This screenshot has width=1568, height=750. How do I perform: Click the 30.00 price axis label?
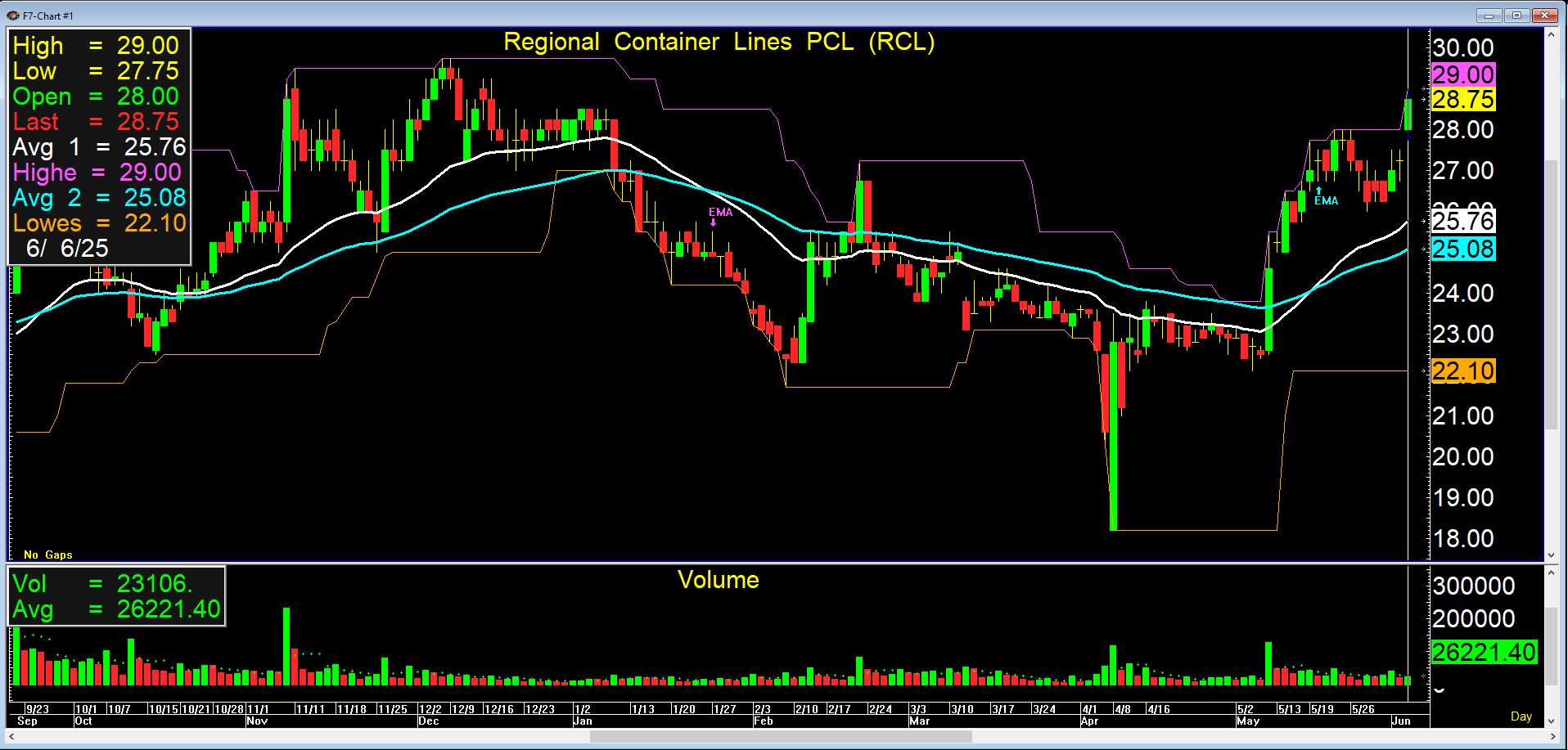1463,48
